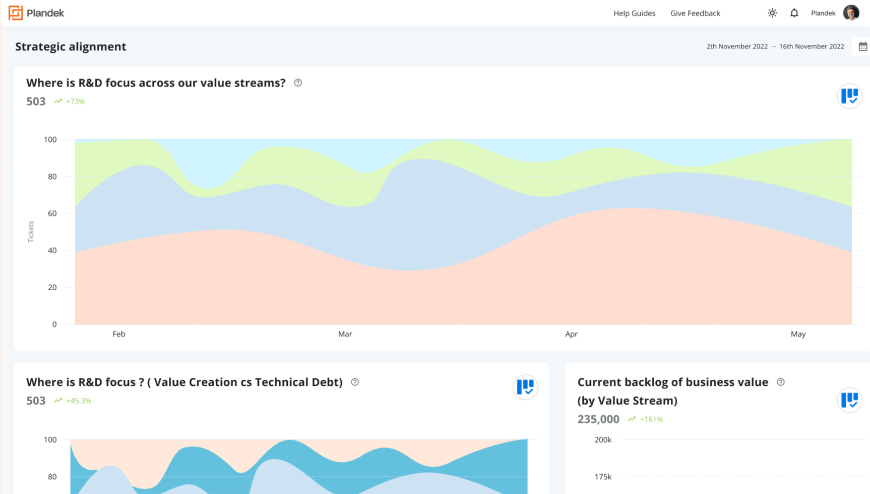Click help icon beside Technical Debt title
870x494 pixels.
[x=355, y=382]
